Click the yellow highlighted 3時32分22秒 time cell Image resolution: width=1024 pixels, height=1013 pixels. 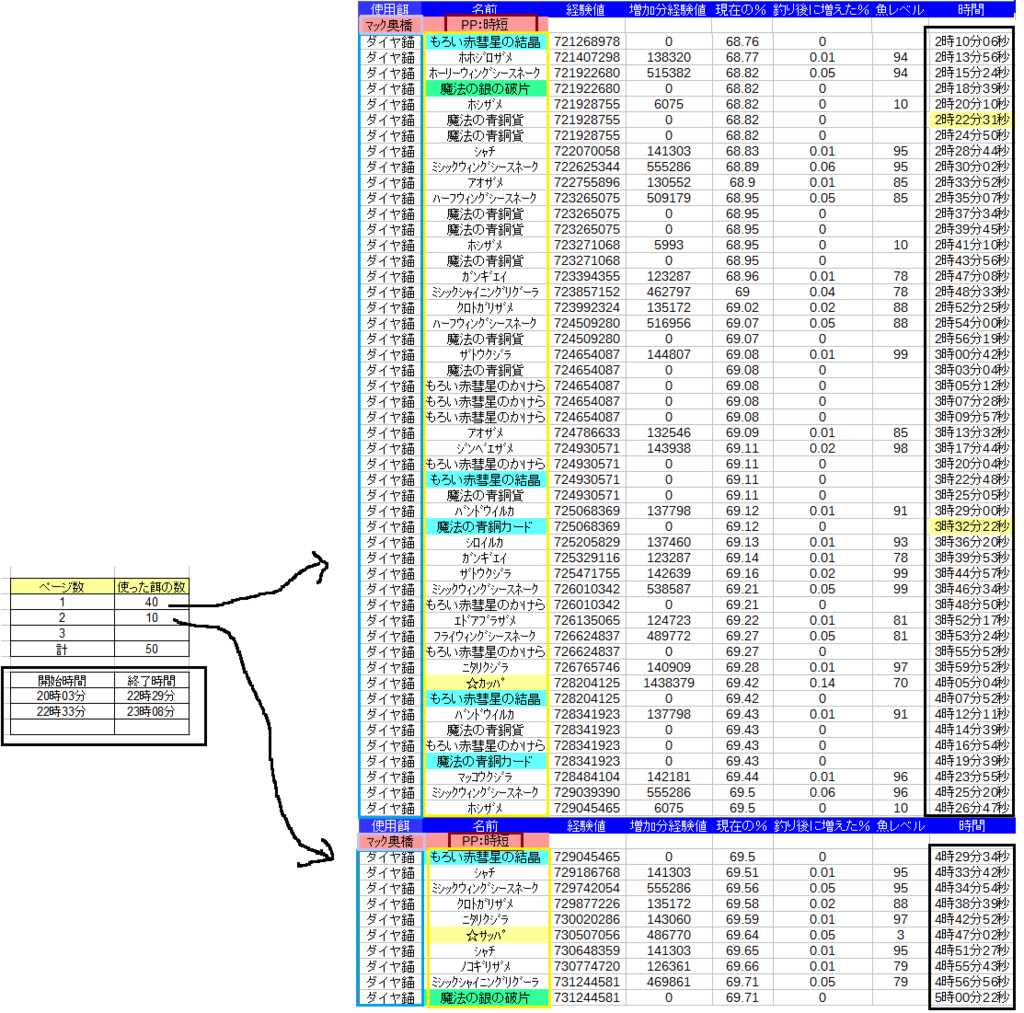pyautogui.click(x=969, y=526)
